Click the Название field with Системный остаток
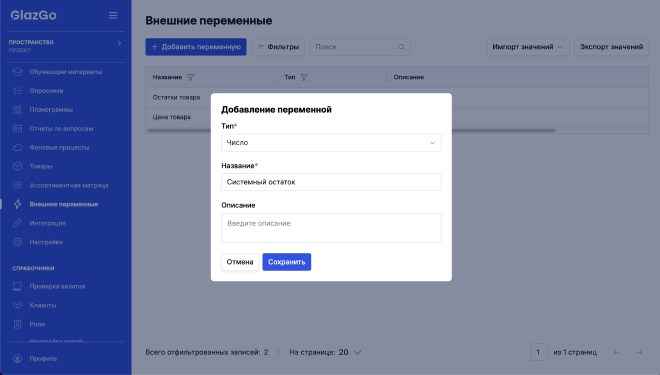Viewport: 660px width, 375px height. [x=331, y=182]
